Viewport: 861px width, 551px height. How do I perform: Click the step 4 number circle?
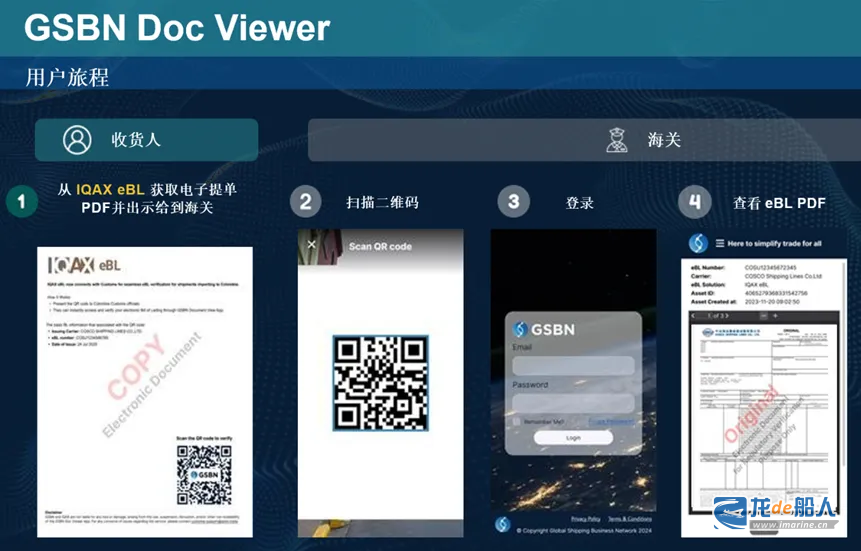coord(694,202)
